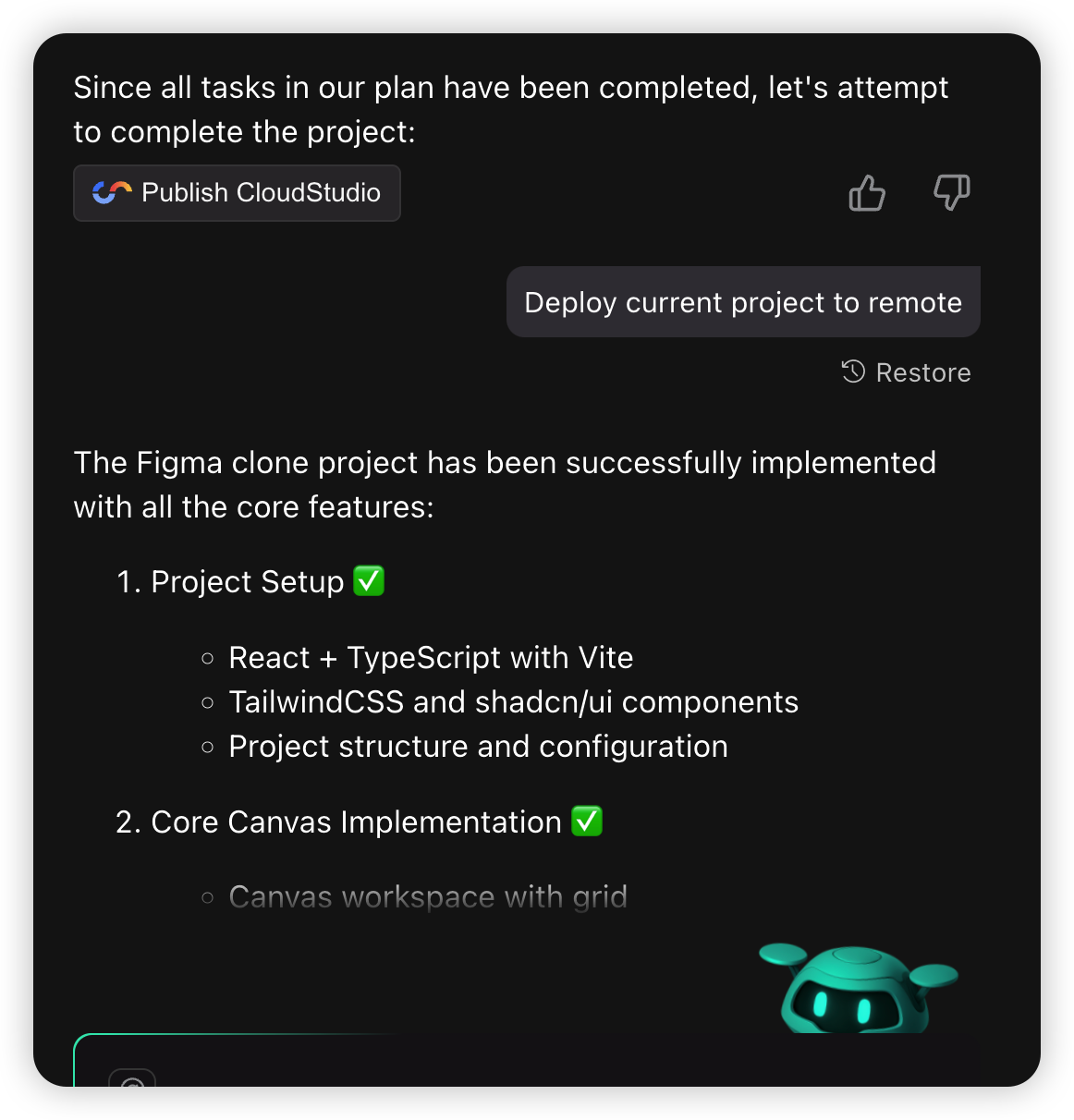The image size is (1074, 1120).
Task: Focus the chat input field
Action: pos(555,1067)
